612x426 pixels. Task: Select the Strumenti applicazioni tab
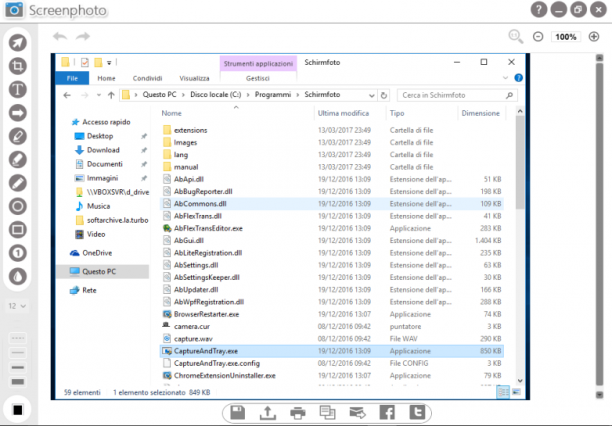click(x=258, y=63)
